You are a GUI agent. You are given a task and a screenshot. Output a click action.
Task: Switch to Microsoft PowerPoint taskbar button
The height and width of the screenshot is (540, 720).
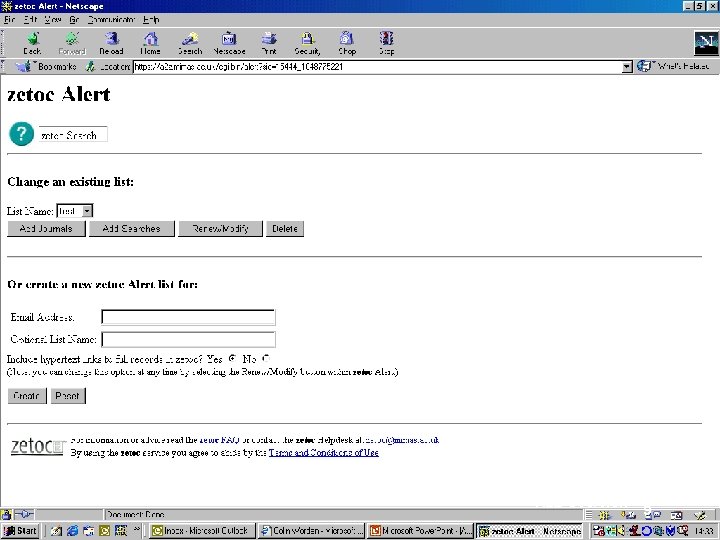click(420, 531)
